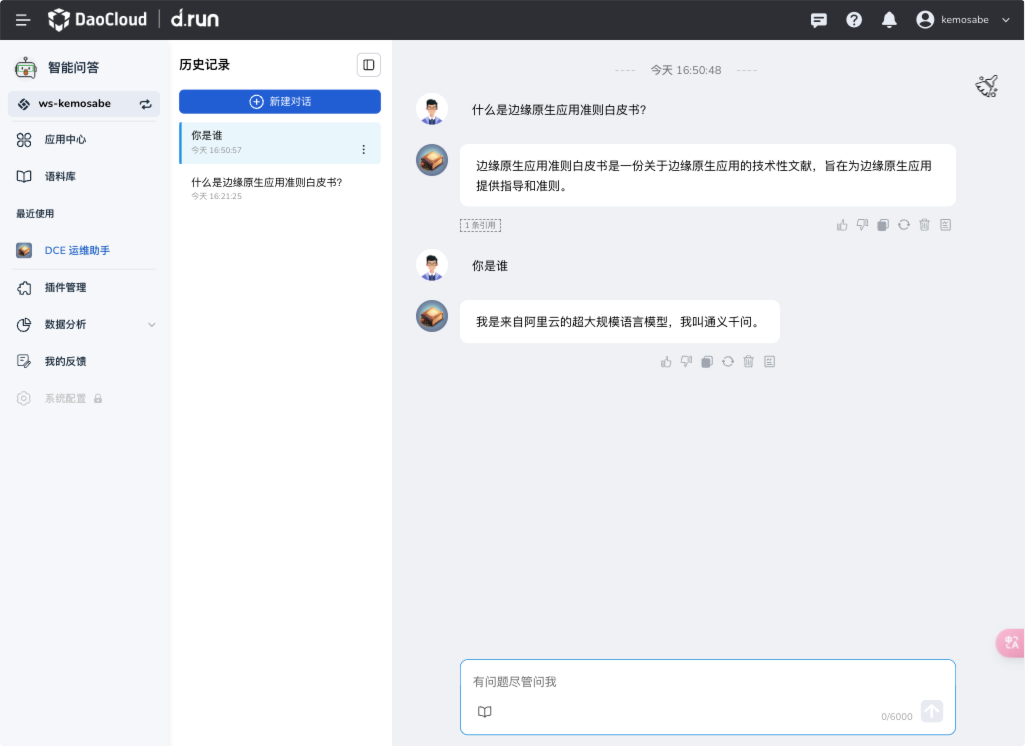Switch workspace using ws-kemosabe swap icon

pyautogui.click(x=145, y=104)
